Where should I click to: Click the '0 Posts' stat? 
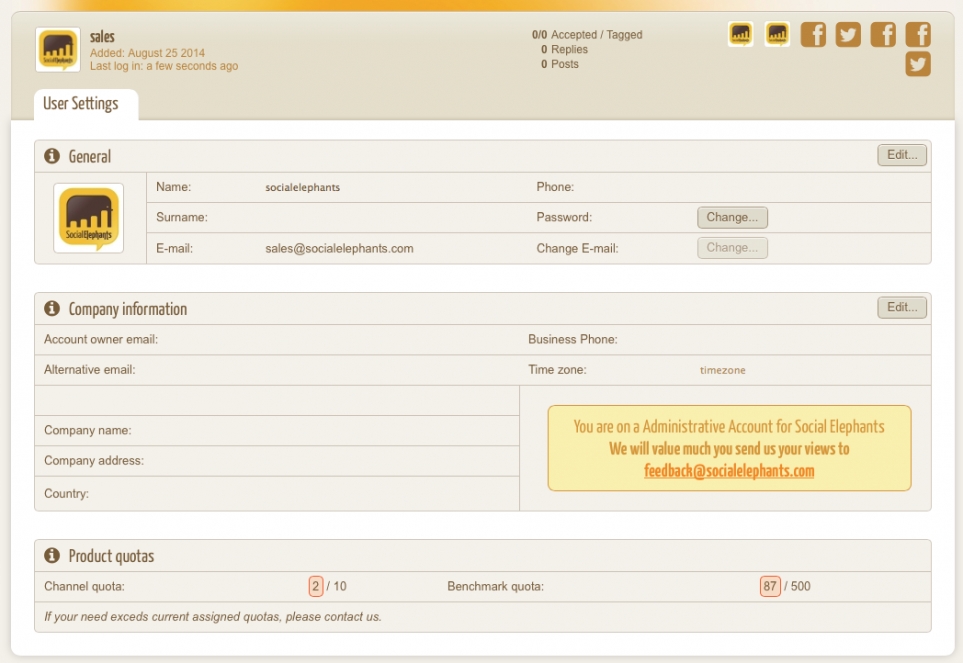click(x=559, y=64)
